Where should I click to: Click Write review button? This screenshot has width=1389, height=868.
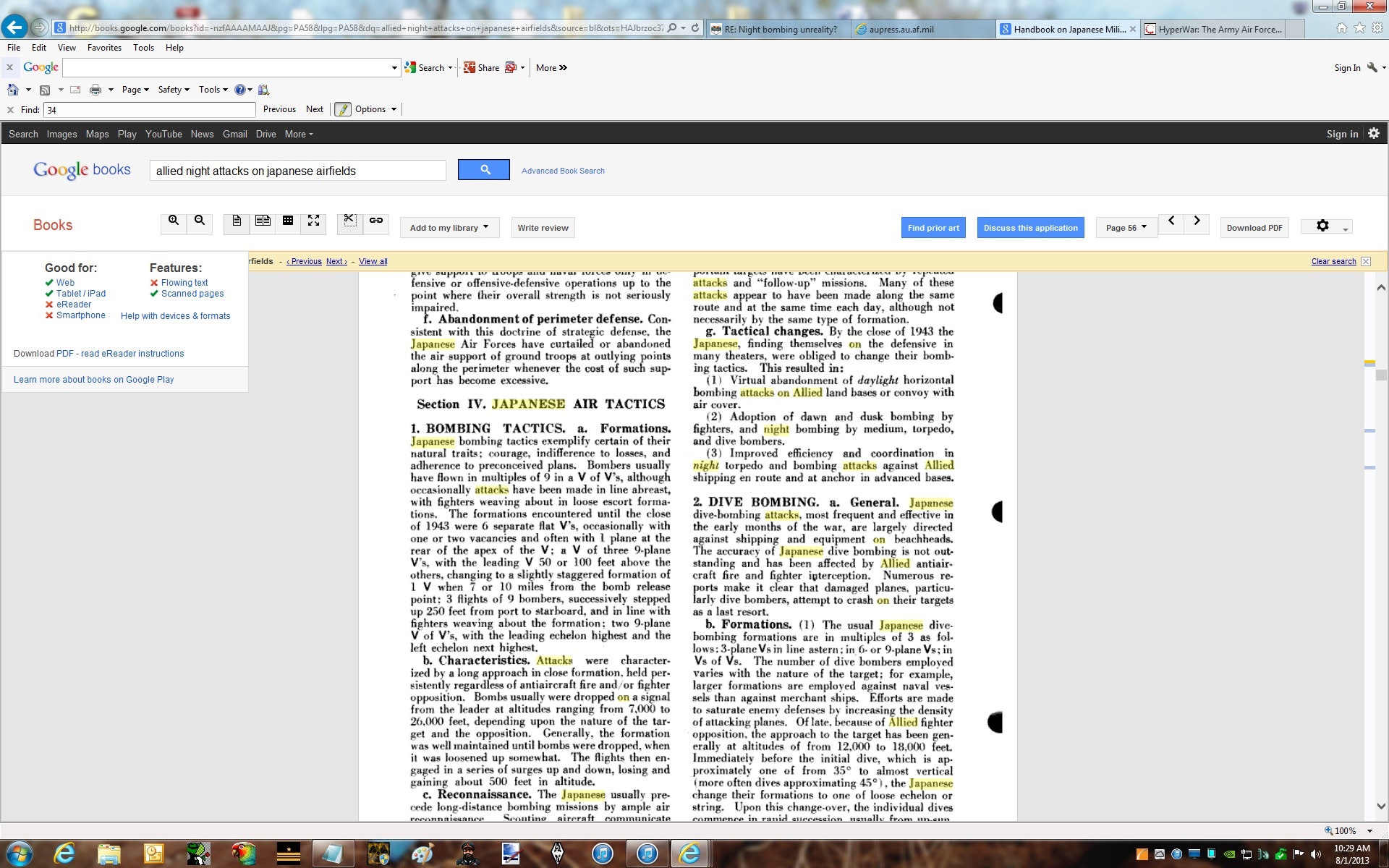tap(543, 228)
